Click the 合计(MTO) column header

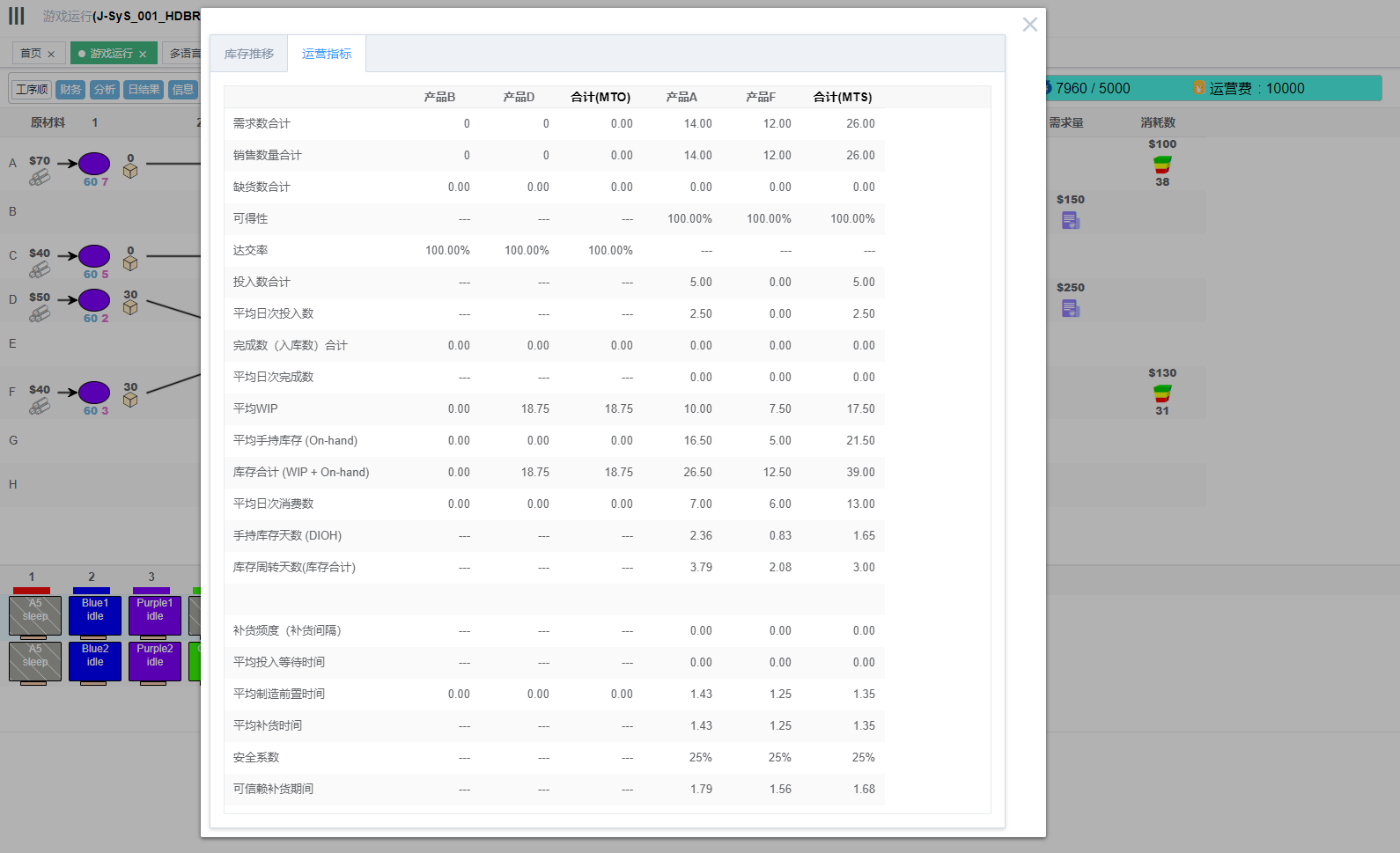click(x=601, y=97)
